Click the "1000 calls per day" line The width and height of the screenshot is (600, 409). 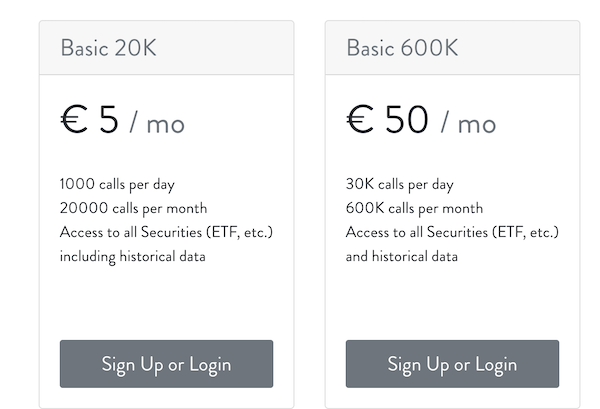pyautogui.click(x=117, y=184)
